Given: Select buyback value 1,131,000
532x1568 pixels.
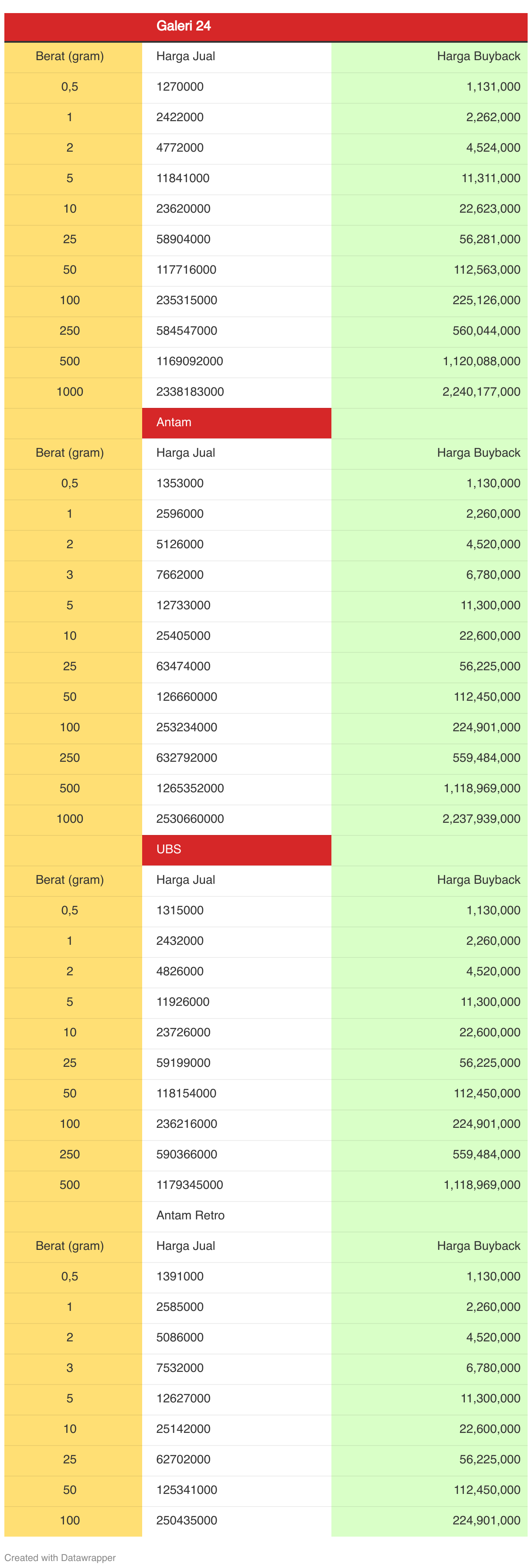Looking at the screenshot, I should pyautogui.click(x=492, y=87).
